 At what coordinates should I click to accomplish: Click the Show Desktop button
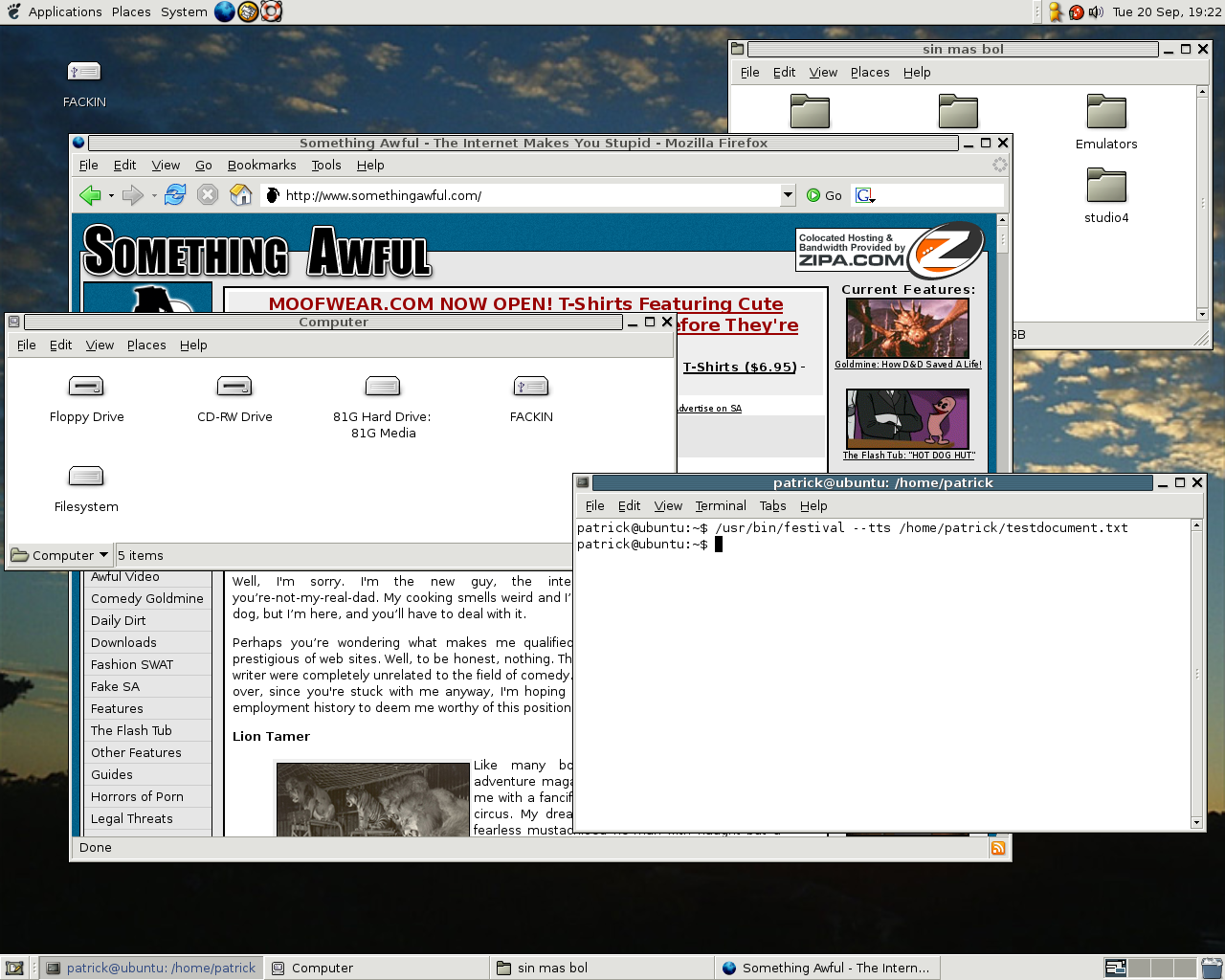tap(14, 968)
